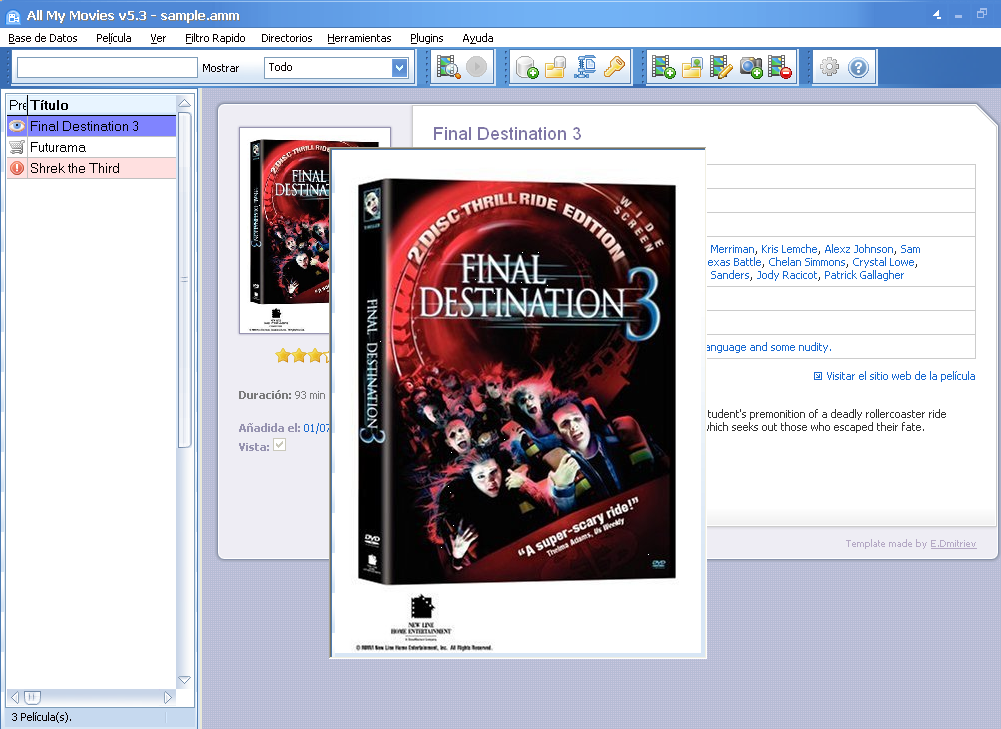Open the Plugins menu

pos(426,38)
